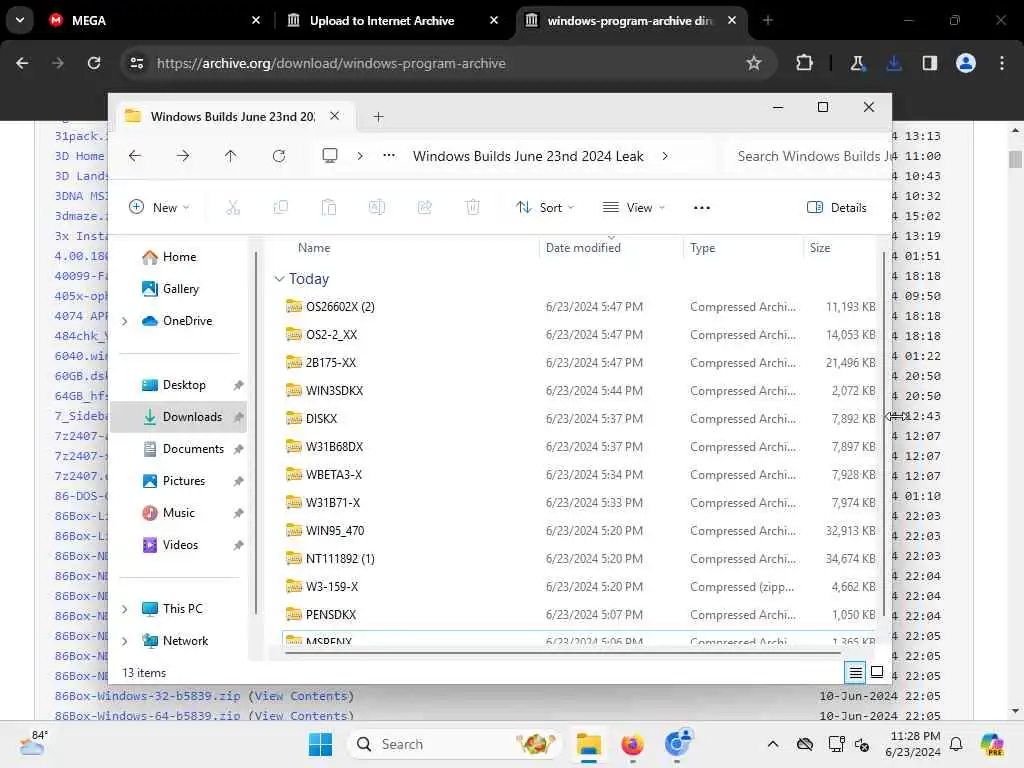Screen dimensions: 1024x768
Task: Go up one folder level in Explorer
Action: tap(231, 156)
